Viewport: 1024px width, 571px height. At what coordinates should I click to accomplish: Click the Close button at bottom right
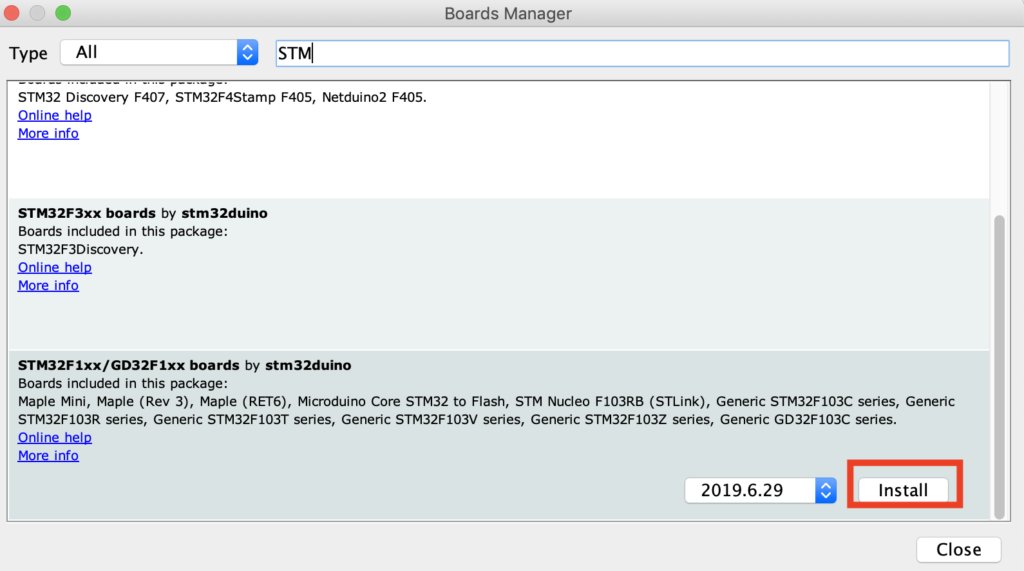(958, 549)
